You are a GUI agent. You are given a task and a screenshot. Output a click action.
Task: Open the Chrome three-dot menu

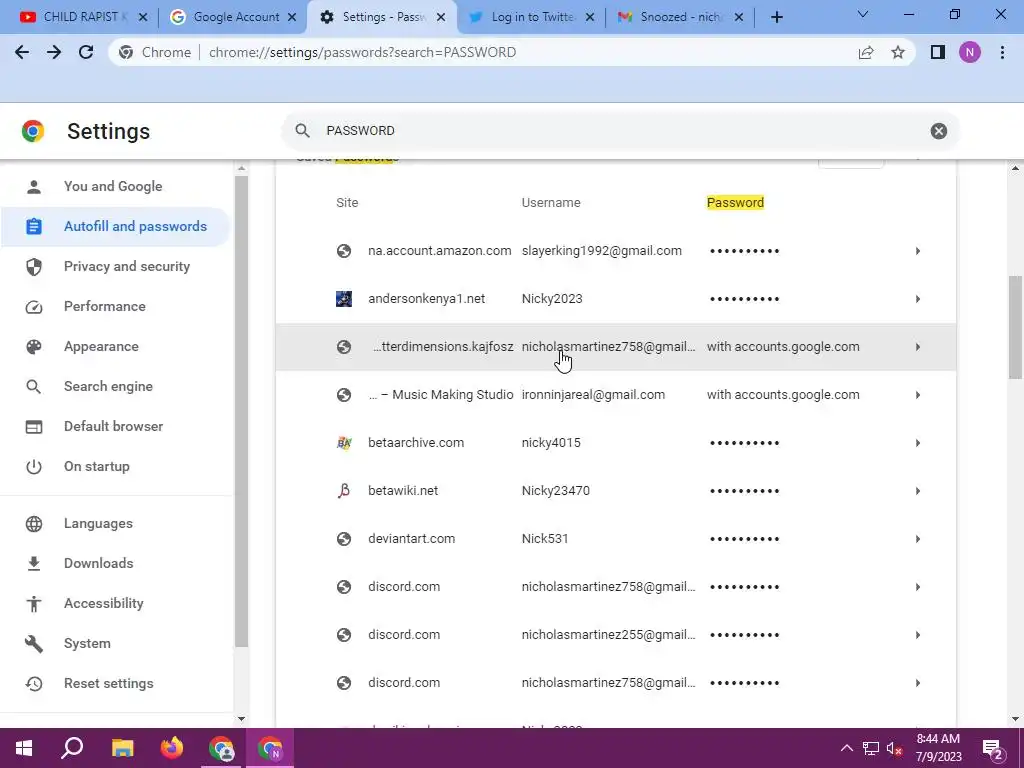coord(1002,52)
